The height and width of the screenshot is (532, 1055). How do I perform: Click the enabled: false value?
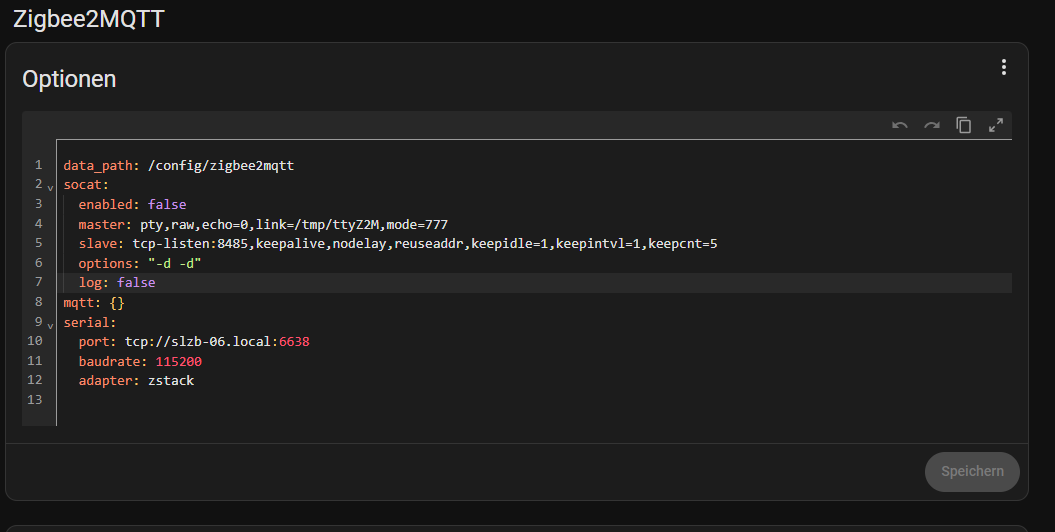[167, 204]
